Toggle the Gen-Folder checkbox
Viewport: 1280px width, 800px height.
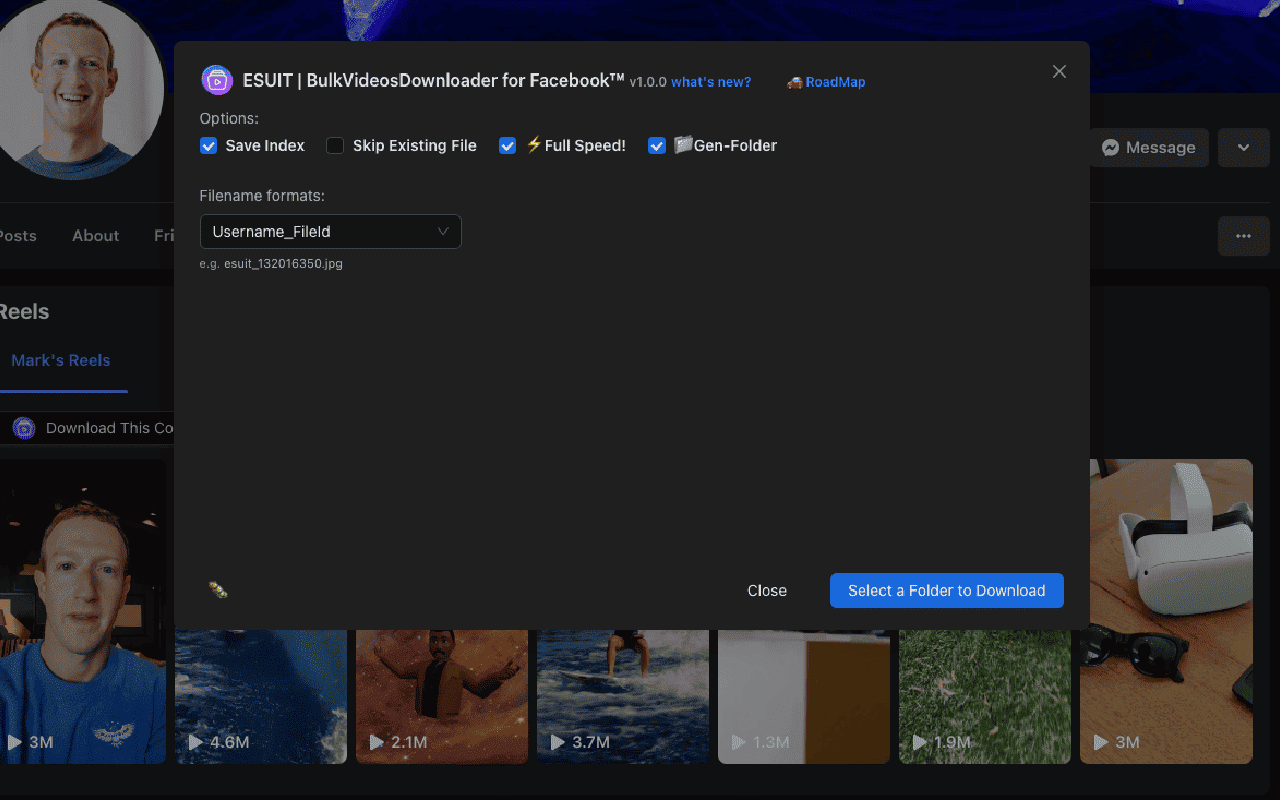656,146
